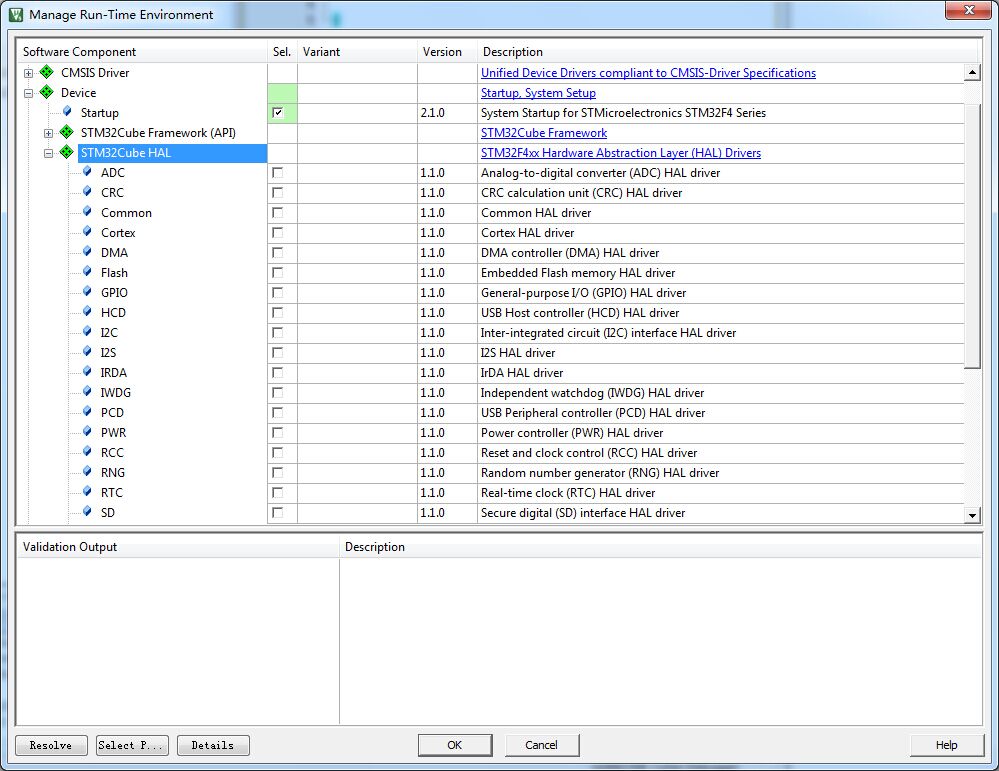Click the blue component icon beside I2C

point(87,331)
